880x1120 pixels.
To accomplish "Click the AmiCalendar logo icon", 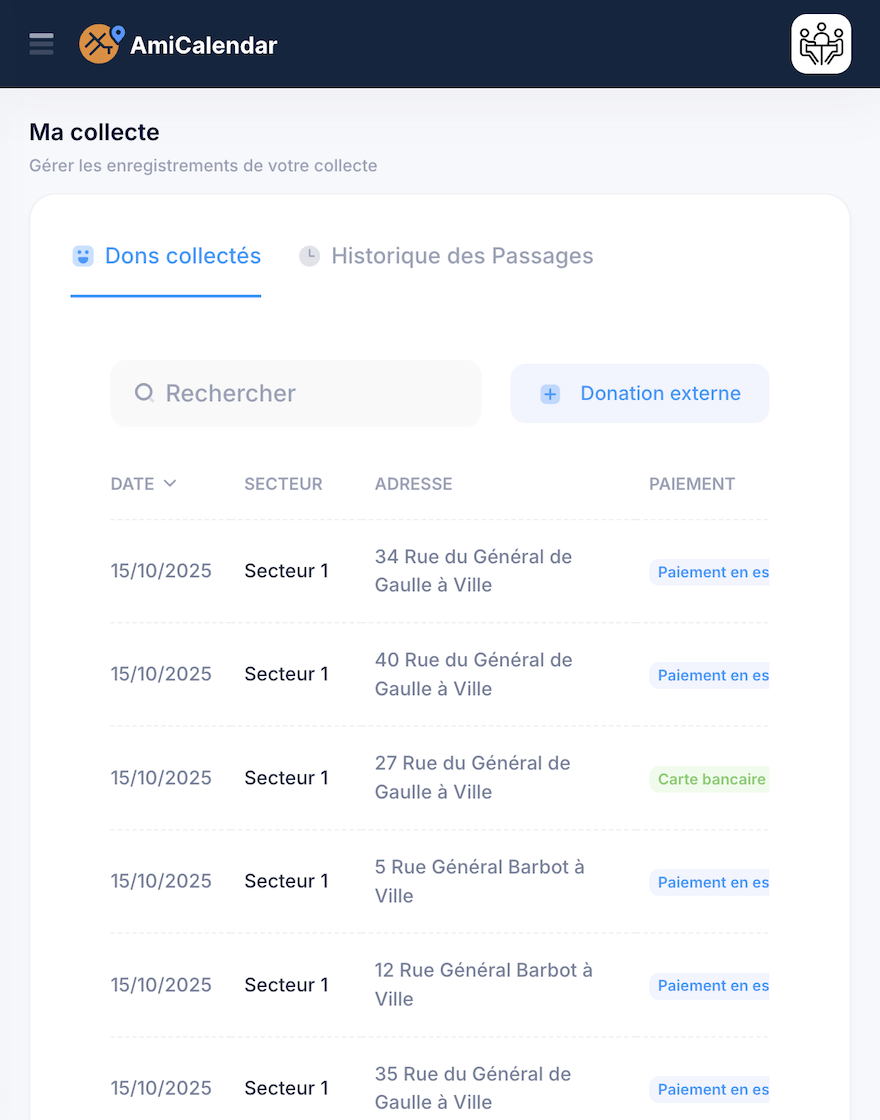I will [x=100, y=43].
